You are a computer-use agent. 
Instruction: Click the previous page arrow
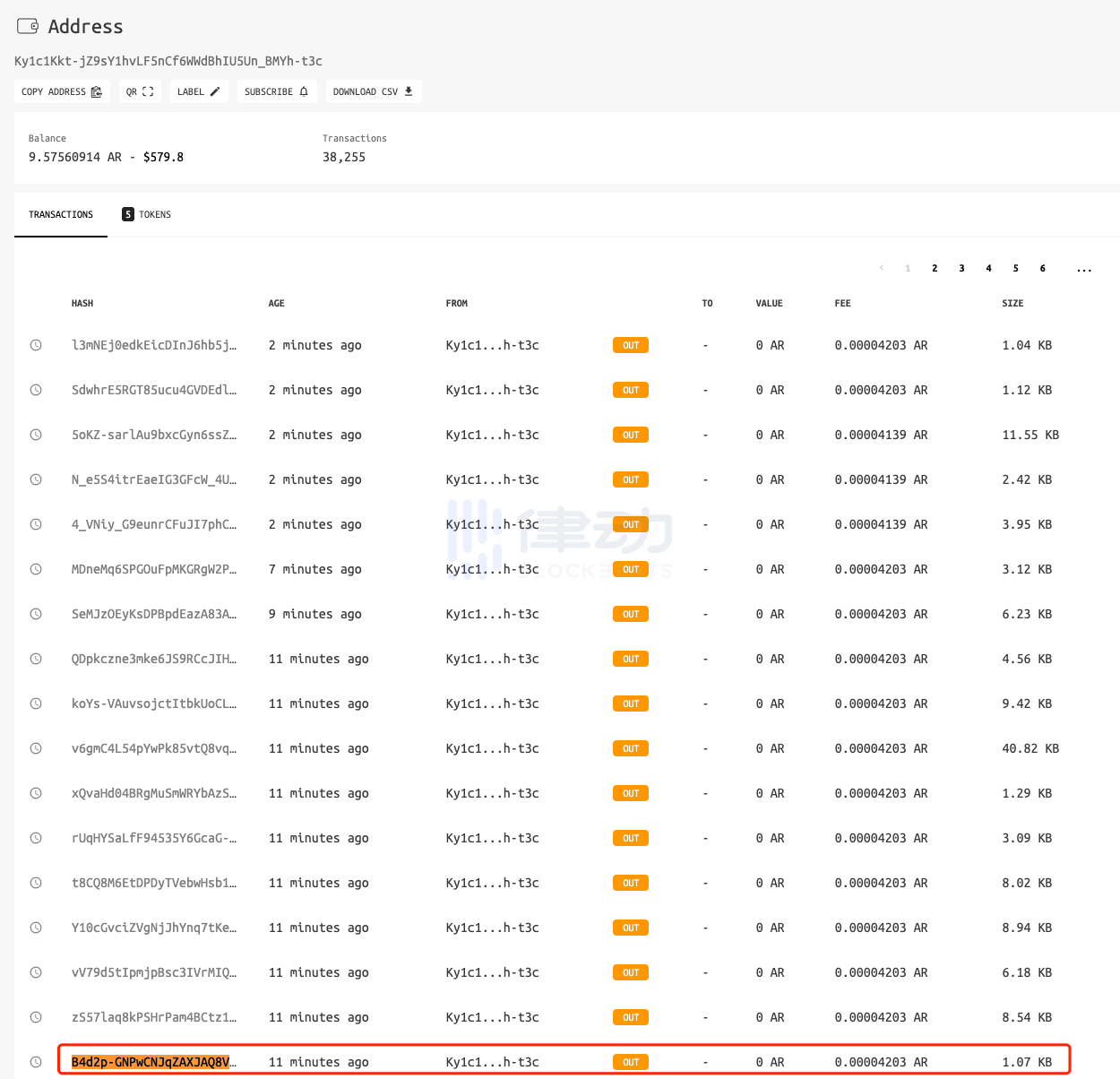pyautogui.click(x=882, y=268)
